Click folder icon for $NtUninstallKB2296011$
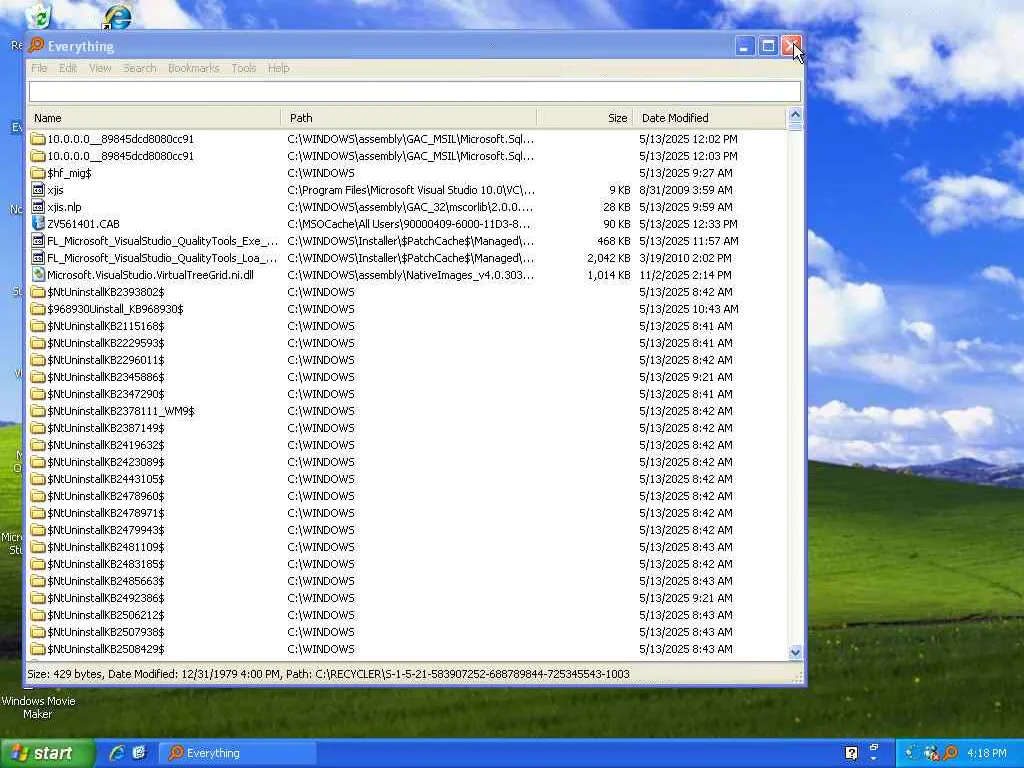This screenshot has width=1024, height=768. pyautogui.click(x=38, y=360)
